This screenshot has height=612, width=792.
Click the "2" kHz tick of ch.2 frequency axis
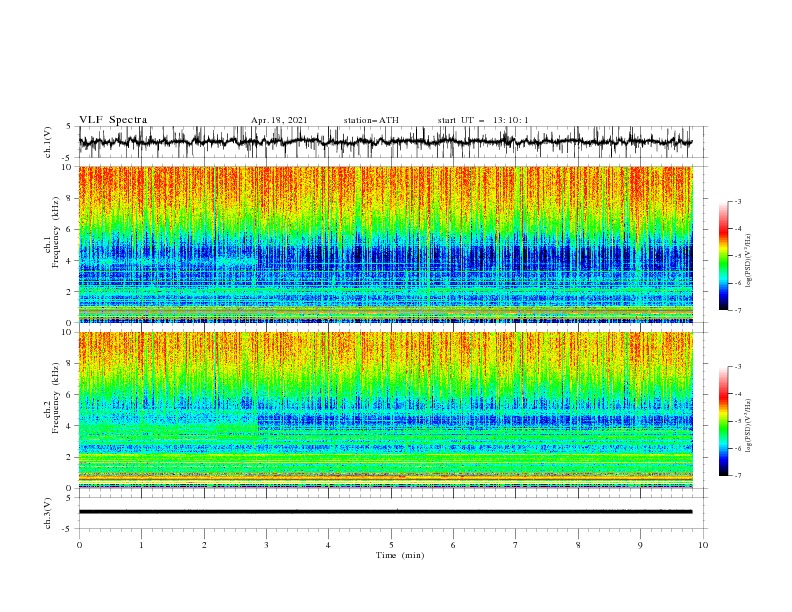[70, 457]
